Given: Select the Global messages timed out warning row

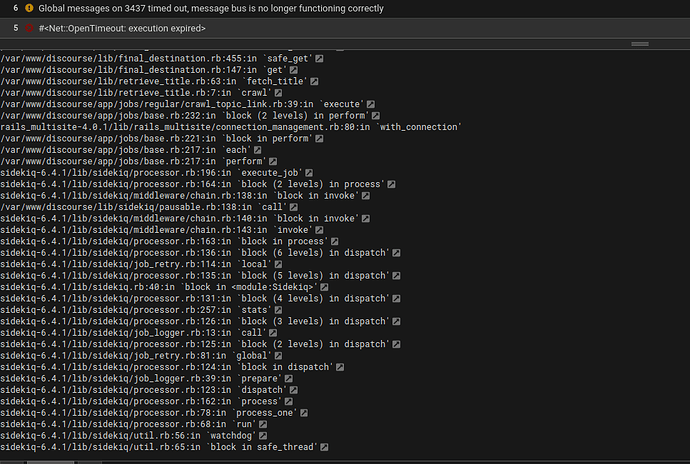Looking at the screenshot, I should (345, 8).
